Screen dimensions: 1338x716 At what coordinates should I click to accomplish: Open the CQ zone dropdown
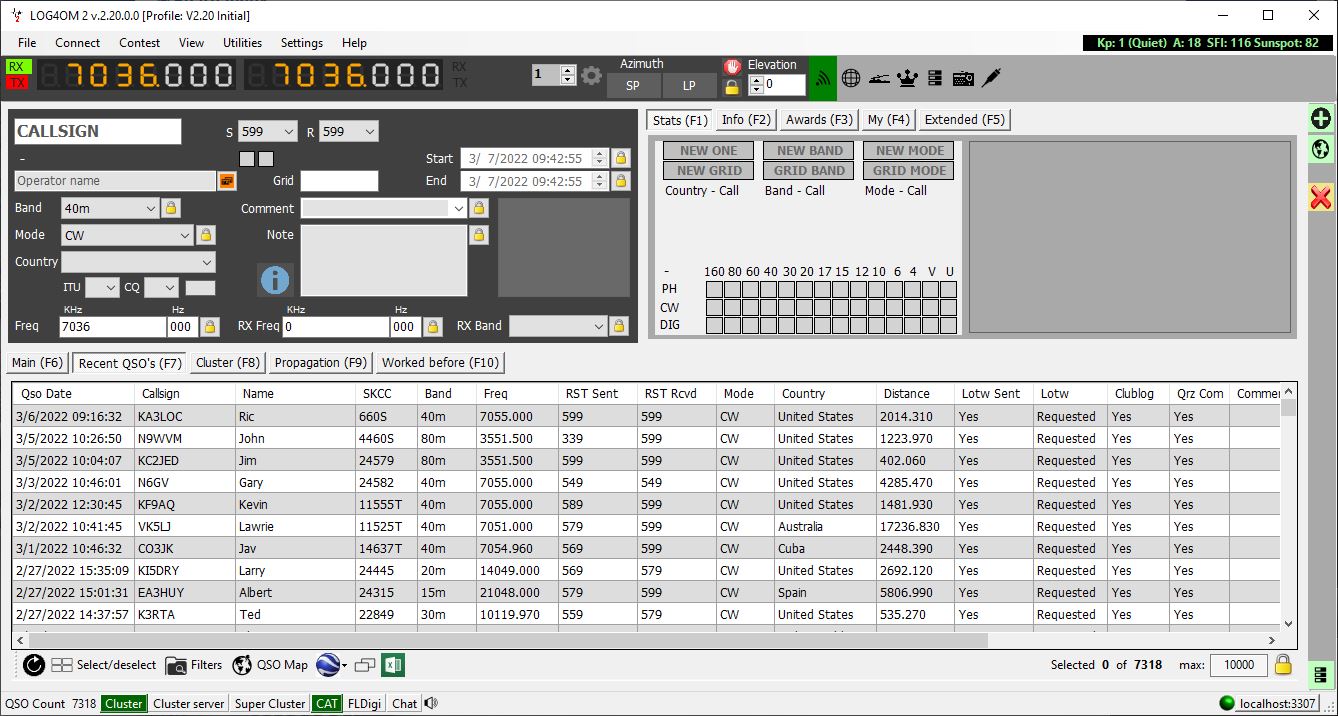coord(161,288)
